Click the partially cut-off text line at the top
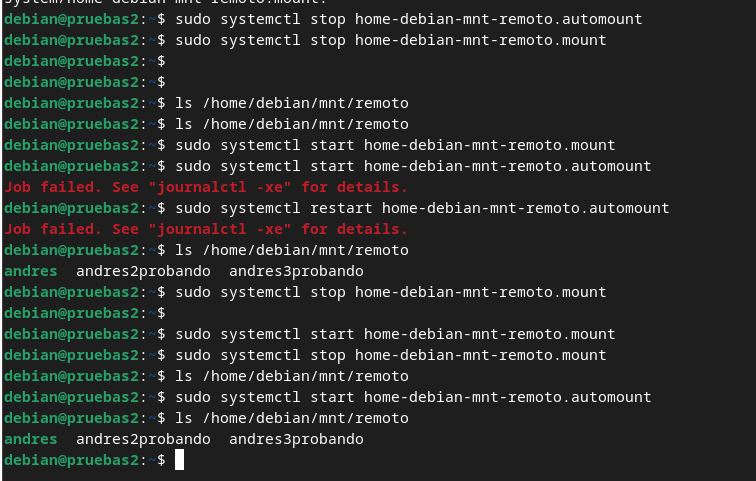The image size is (756, 481). tap(165, 2)
